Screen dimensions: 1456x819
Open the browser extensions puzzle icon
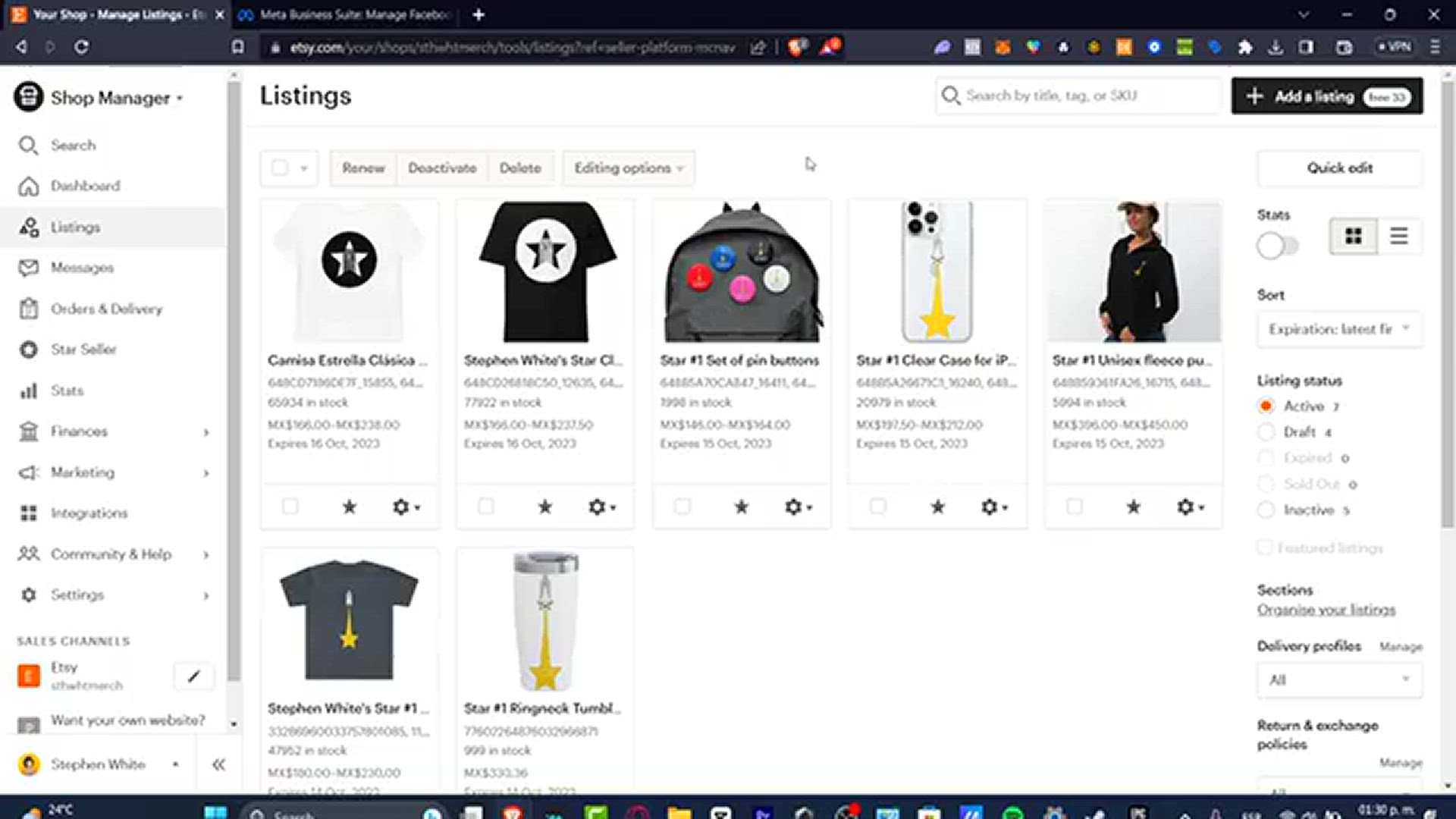coord(1245,47)
